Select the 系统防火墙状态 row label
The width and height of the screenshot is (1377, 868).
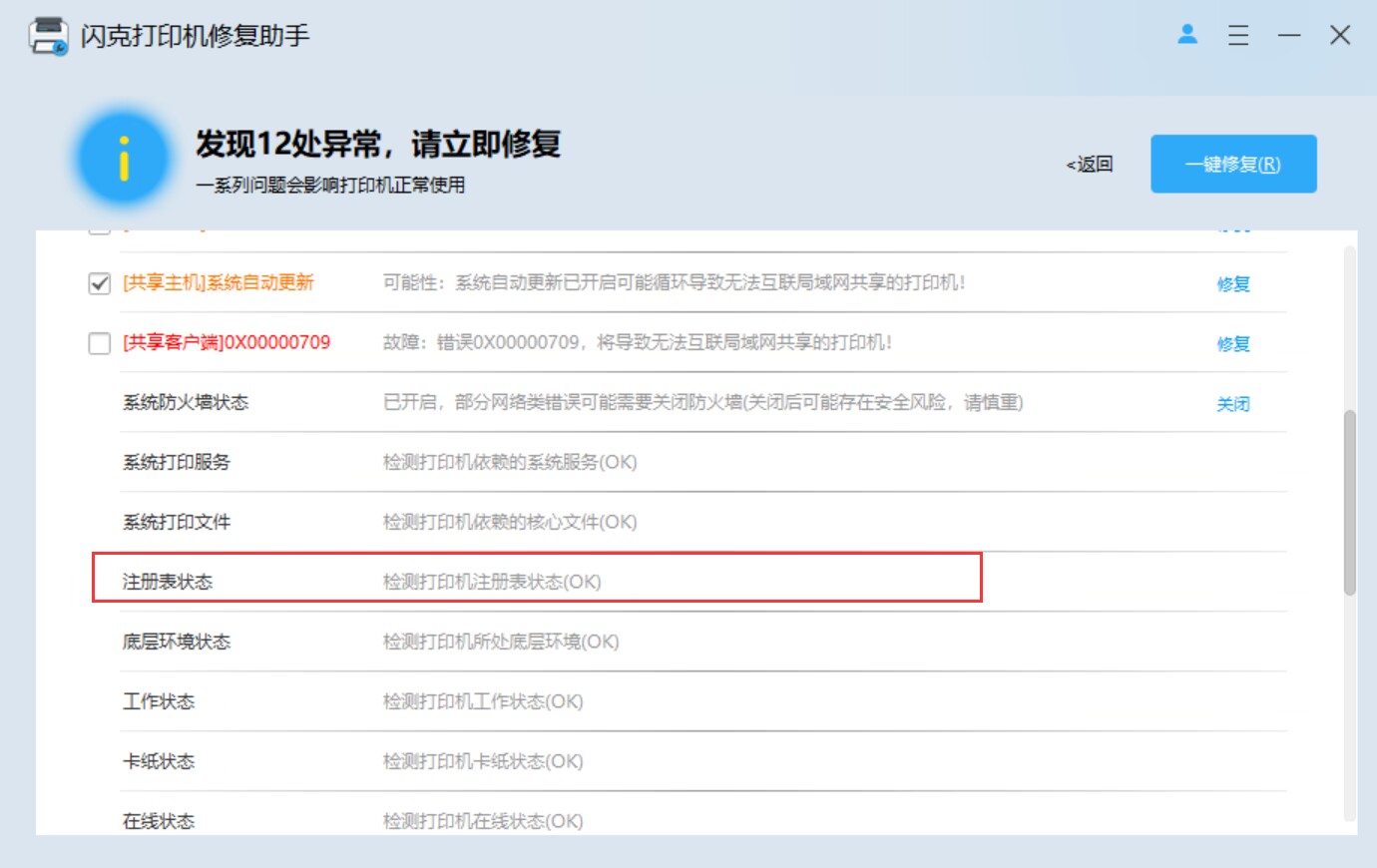click(x=186, y=402)
